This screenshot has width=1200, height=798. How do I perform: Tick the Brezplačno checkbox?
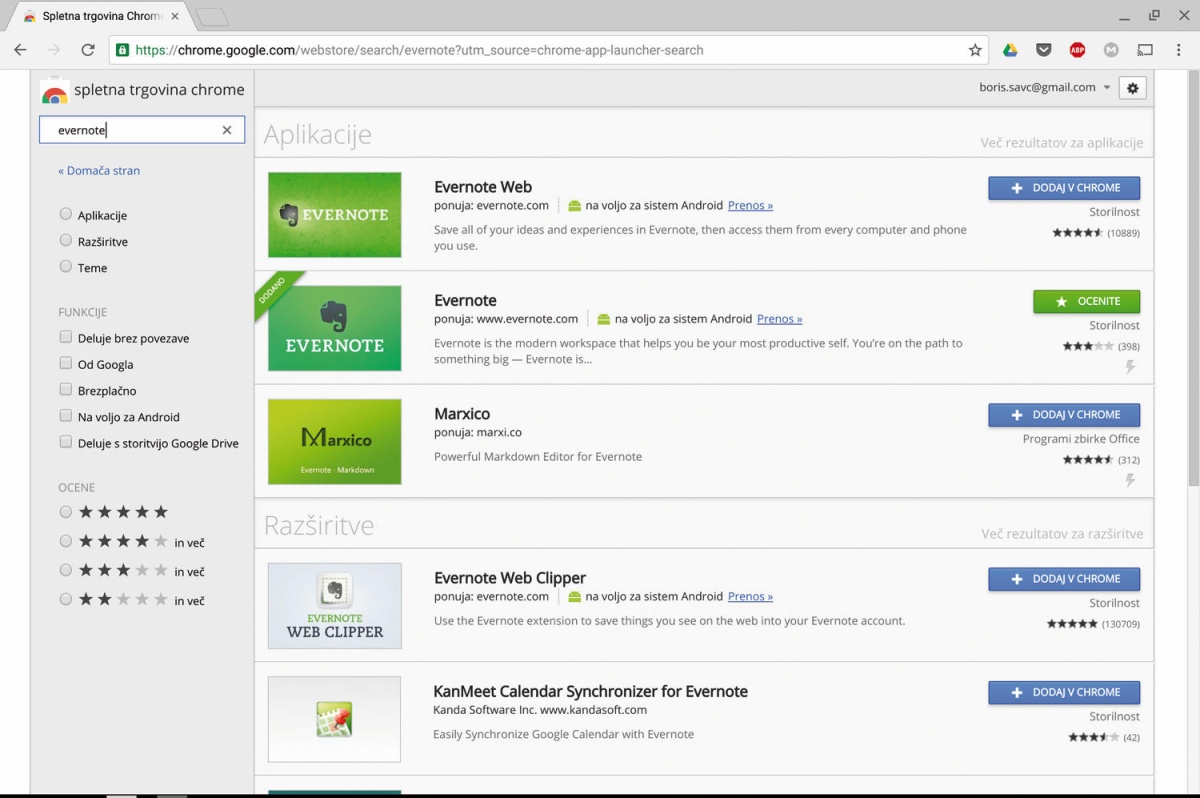[x=66, y=389]
